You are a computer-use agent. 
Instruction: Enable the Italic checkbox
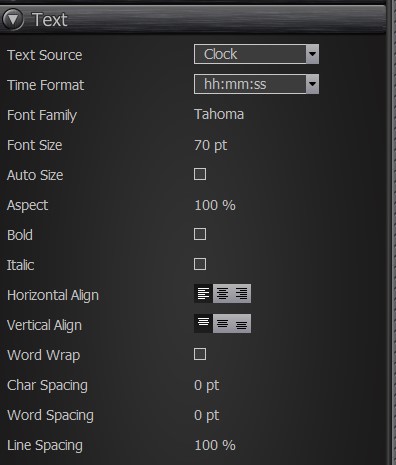pos(200,264)
